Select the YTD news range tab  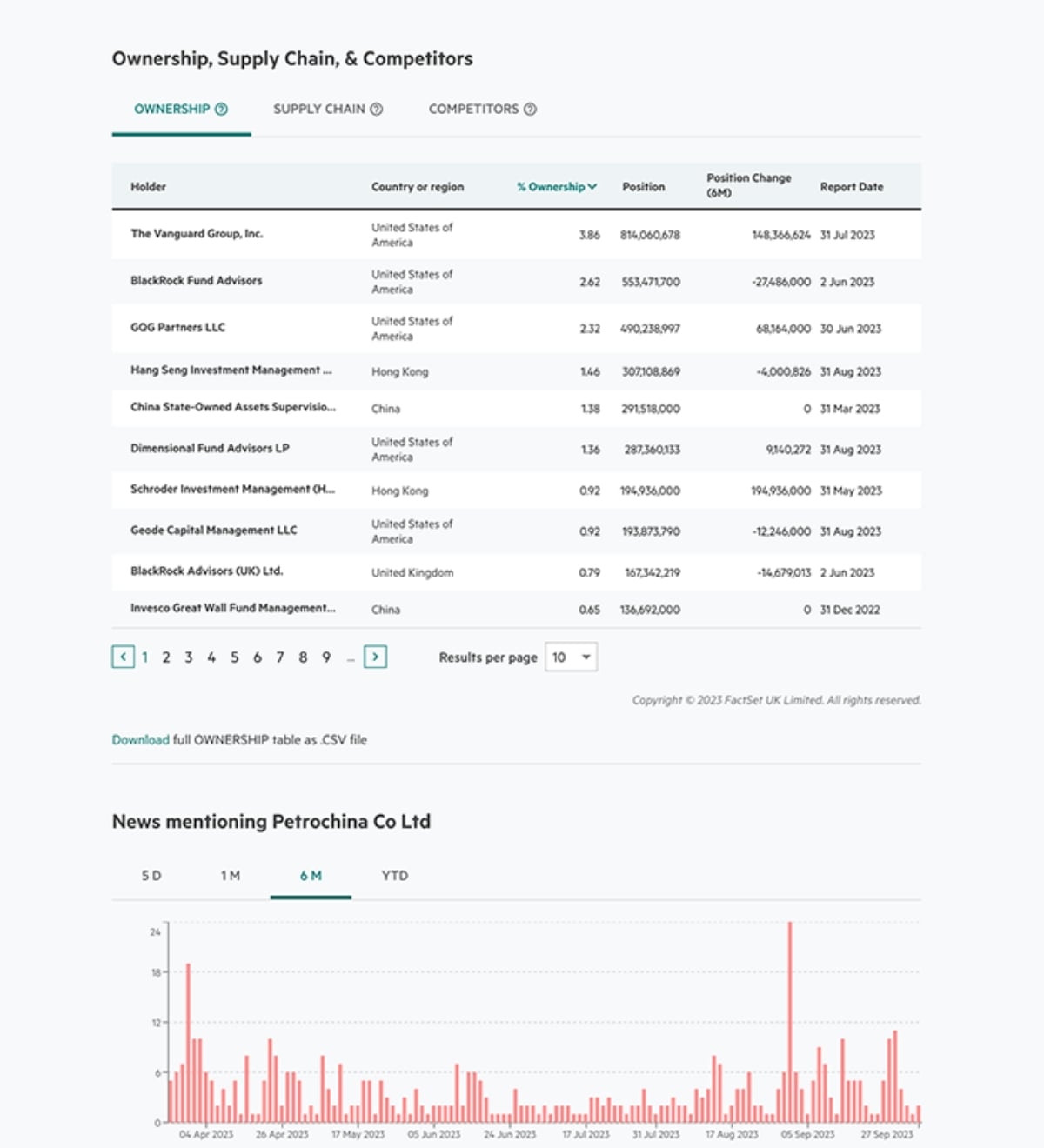395,876
